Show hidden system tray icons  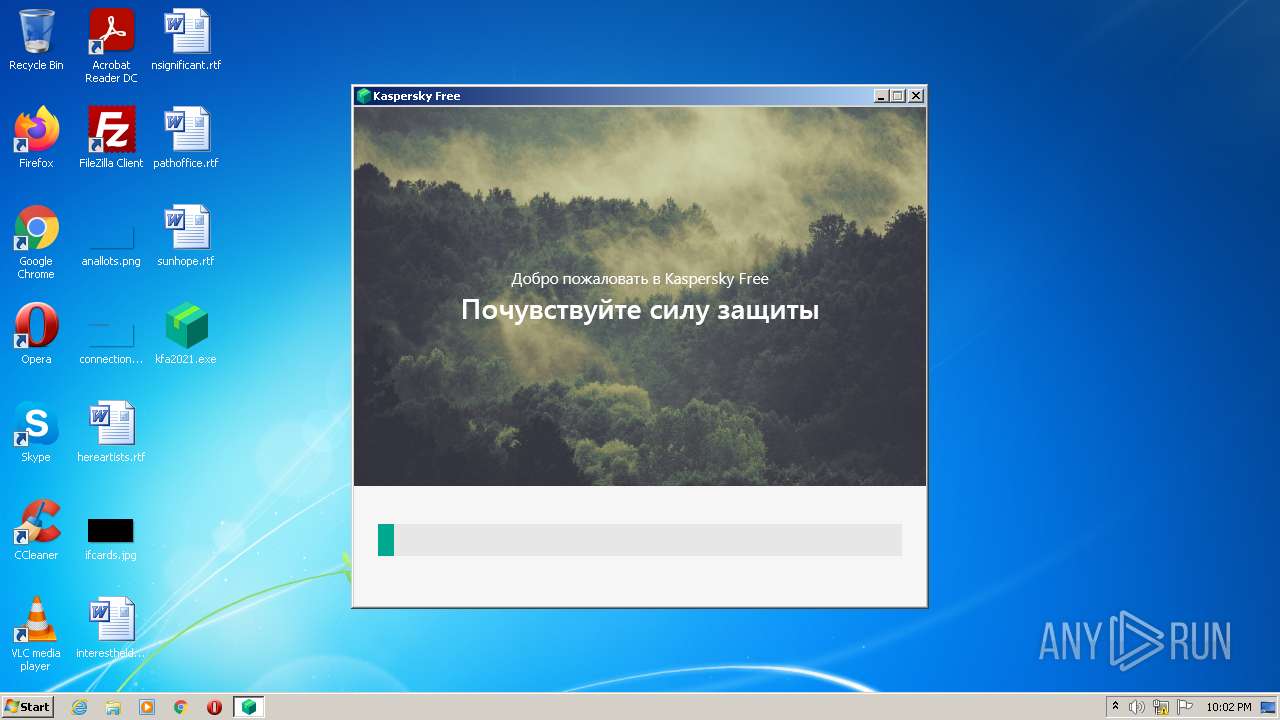pyautogui.click(x=1116, y=707)
